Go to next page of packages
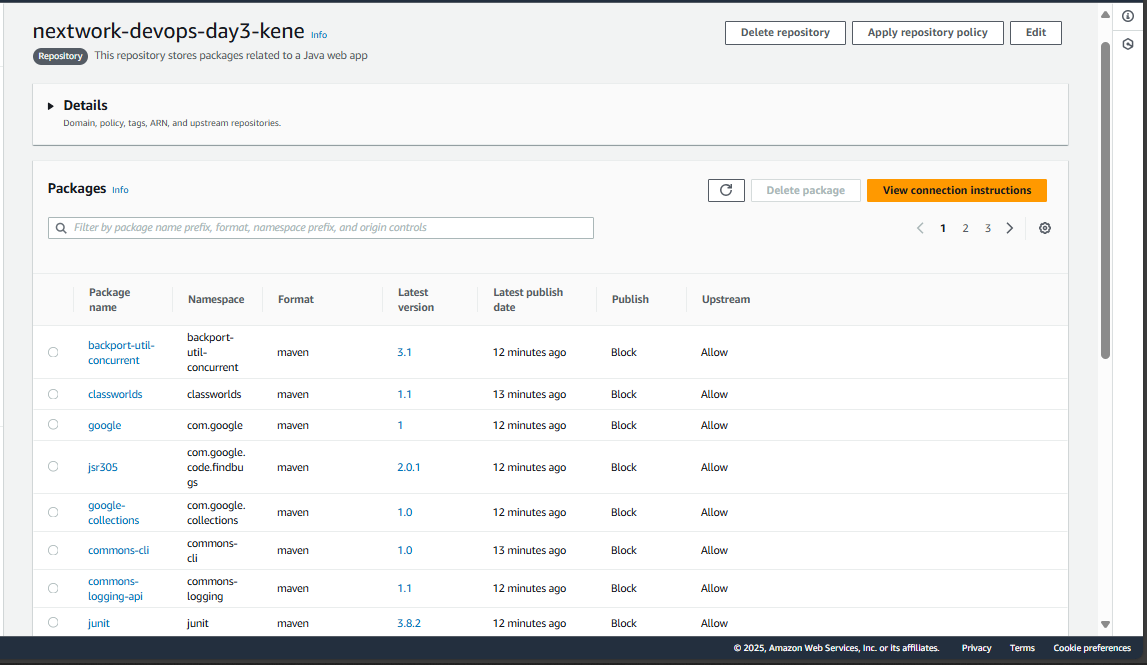The height and width of the screenshot is (665, 1147). click(x=1009, y=228)
